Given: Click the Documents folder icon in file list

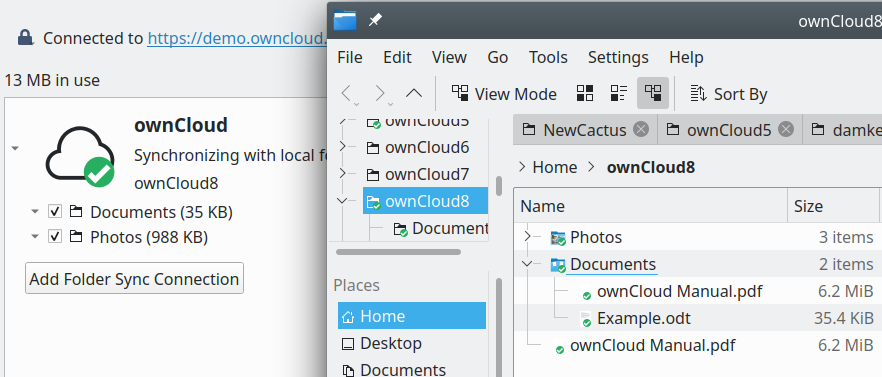Looking at the screenshot, I should pos(558,265).
